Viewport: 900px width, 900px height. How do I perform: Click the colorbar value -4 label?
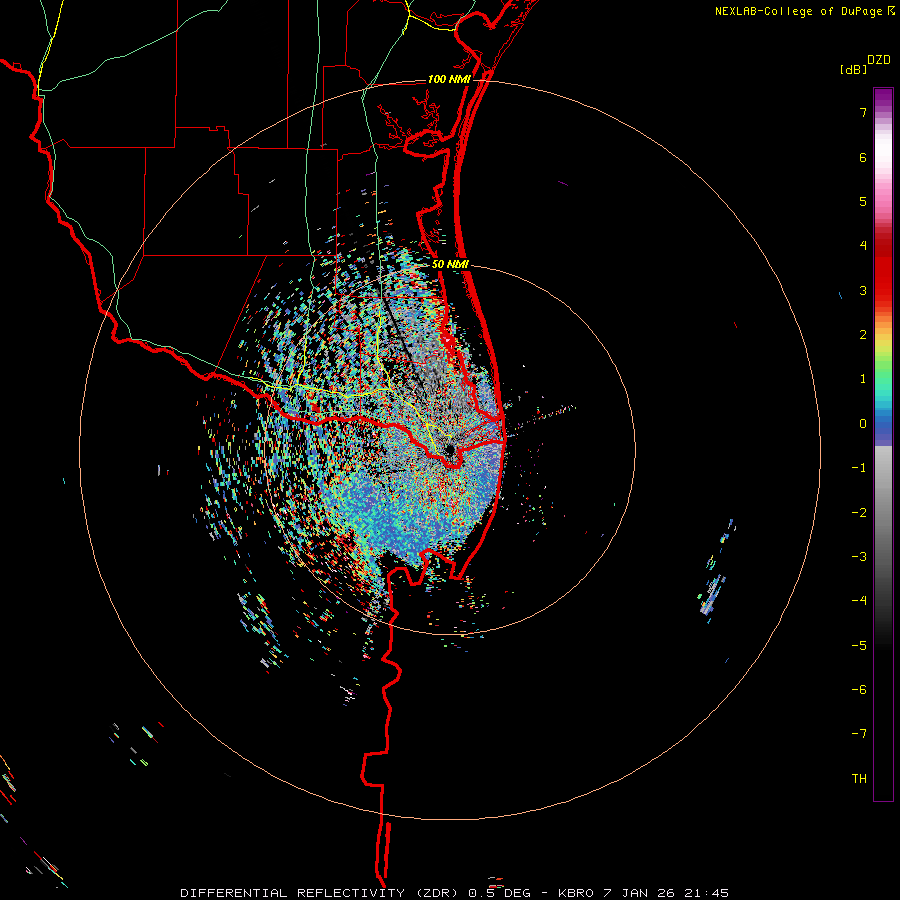pos(859,601)
